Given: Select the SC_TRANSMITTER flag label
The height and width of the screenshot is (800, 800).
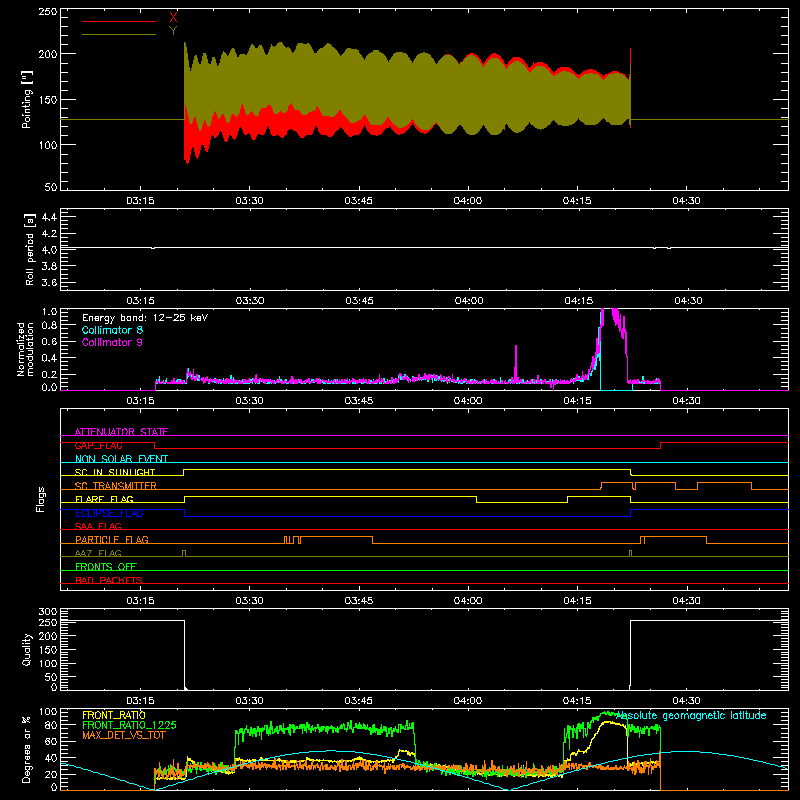Looking at the screenshot, I should 116,485.
